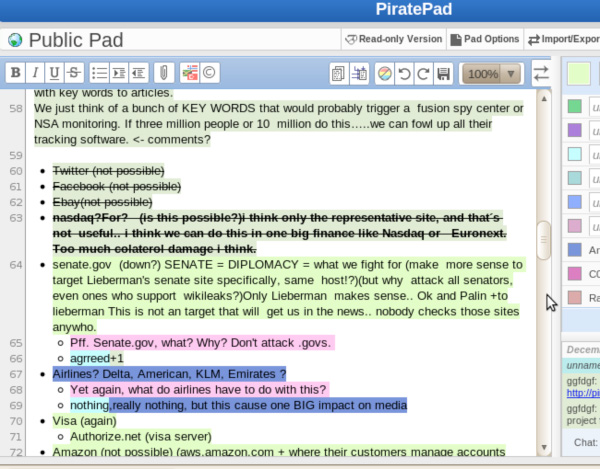Click 'Yet again, what do airlines' comment

click(198, 390)
